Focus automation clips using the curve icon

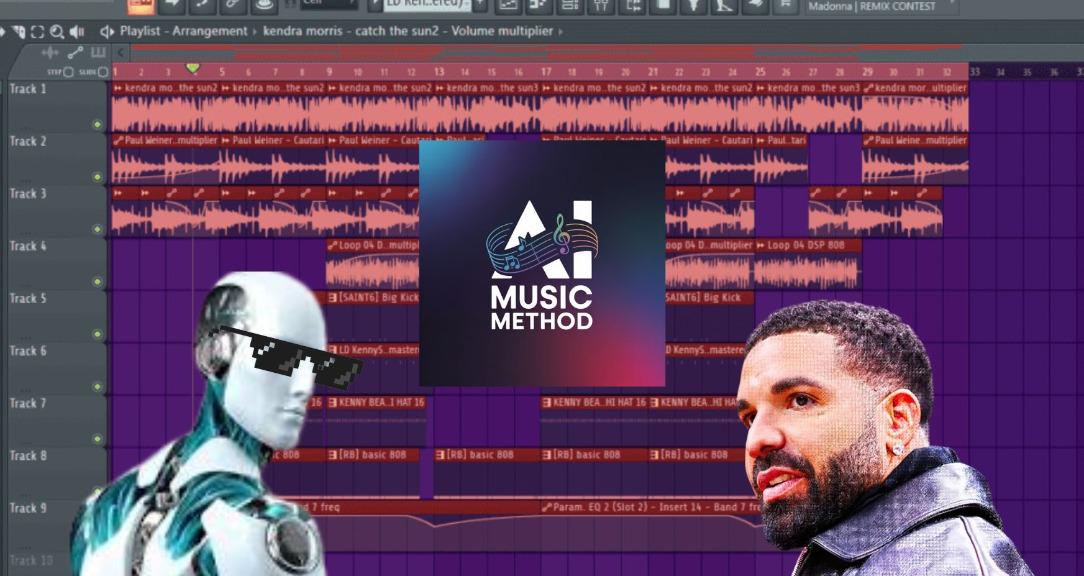[x=75, y=53]
